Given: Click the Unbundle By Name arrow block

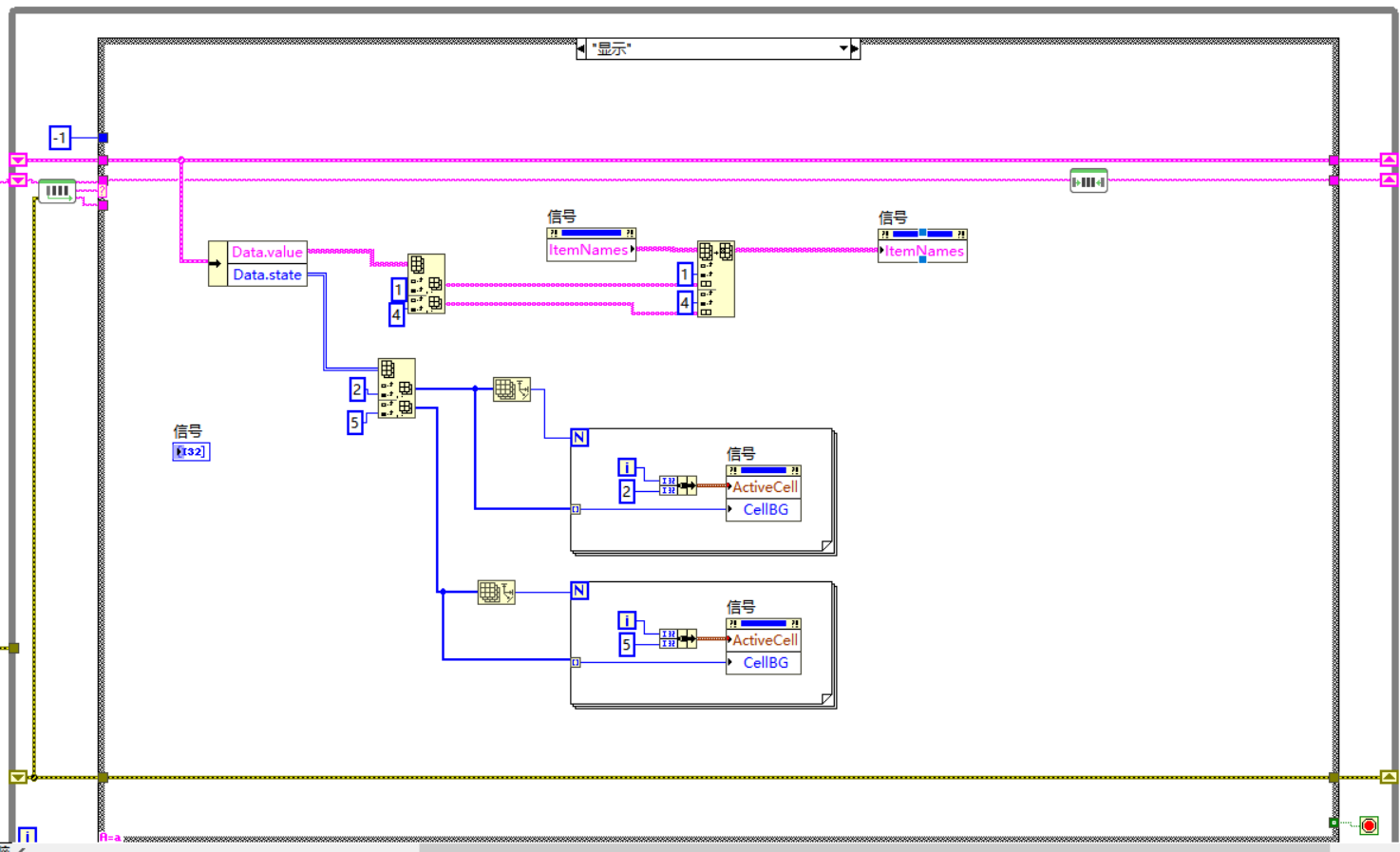Looking at the screenshot, I should [218, 263].
